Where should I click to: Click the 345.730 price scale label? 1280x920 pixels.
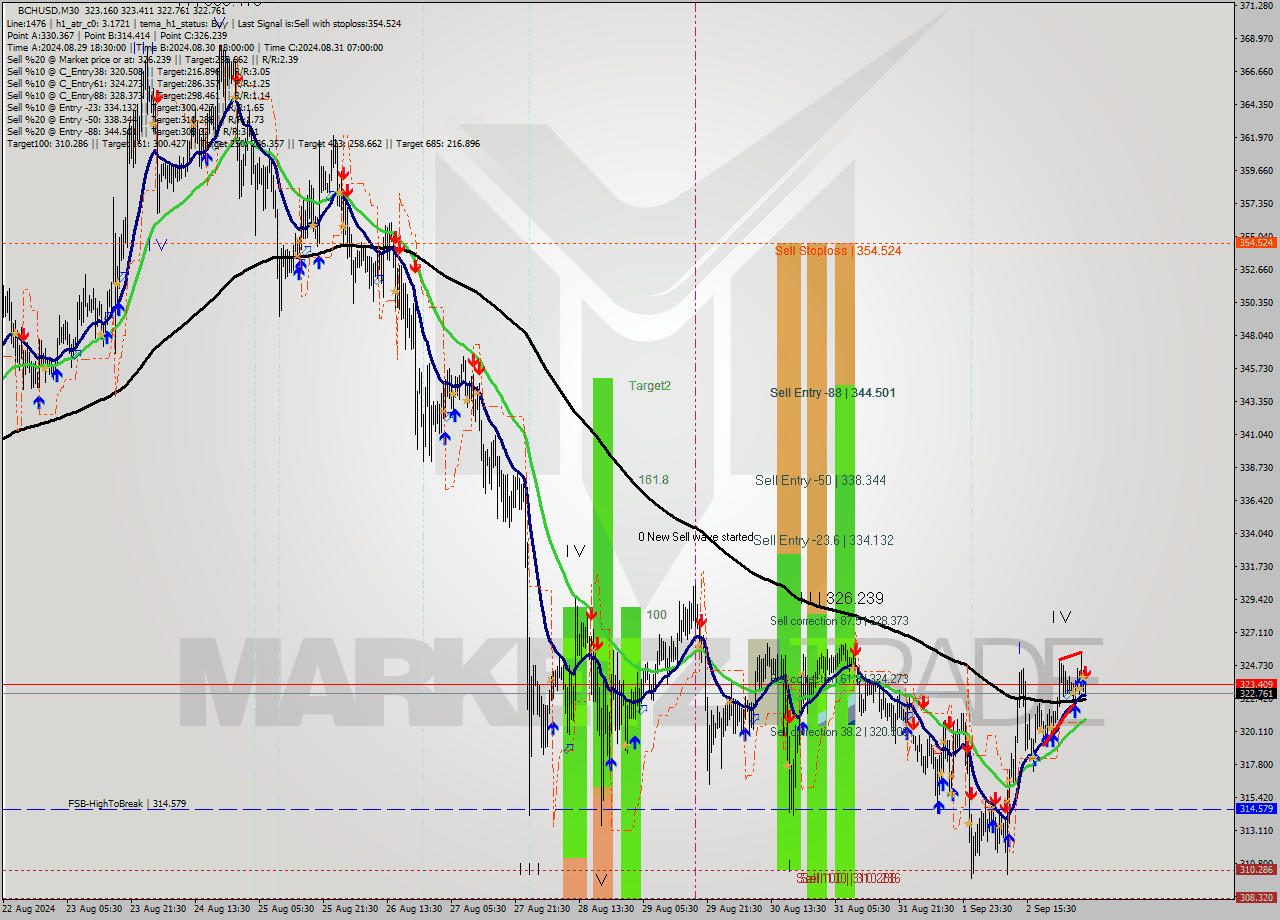pyautogui.click(x=1256, y=369)
